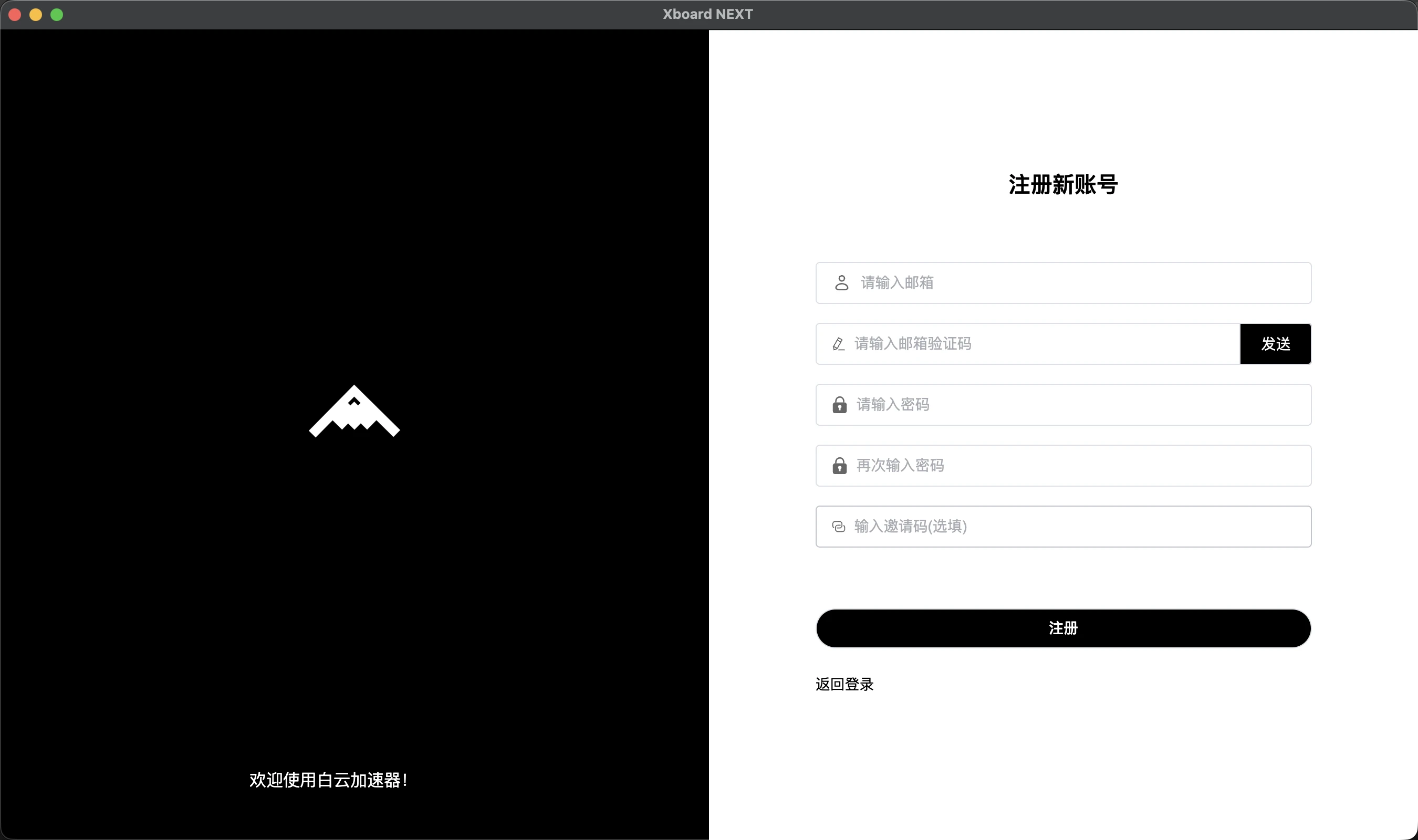Screen dimensions: 1418x840
Task: Close the window with red button
Action: (x=15, y=15)
